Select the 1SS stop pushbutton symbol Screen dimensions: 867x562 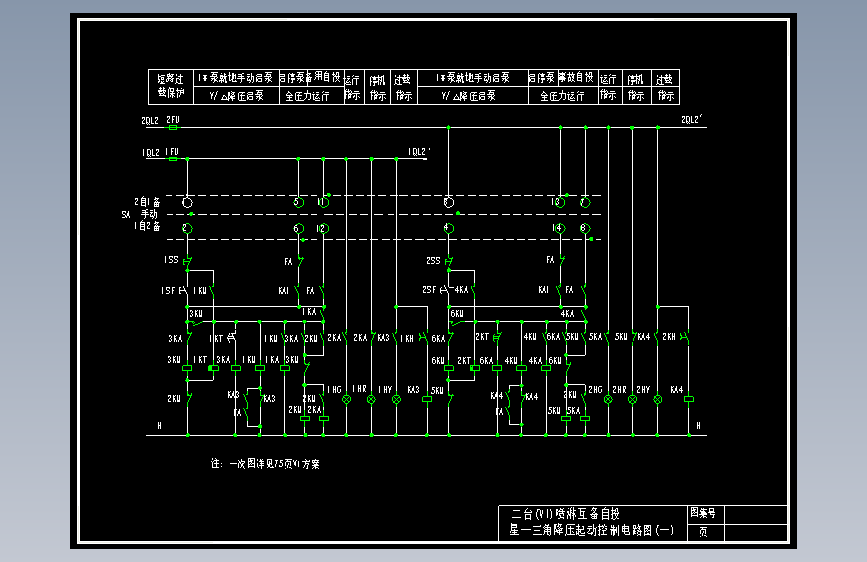click(x=187, y=262)
